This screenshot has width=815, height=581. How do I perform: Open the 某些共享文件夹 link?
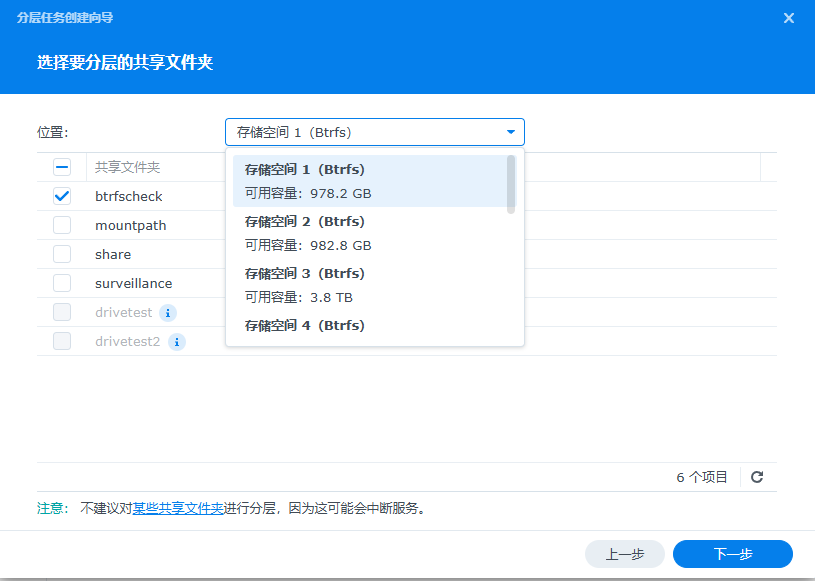(178, 508)
